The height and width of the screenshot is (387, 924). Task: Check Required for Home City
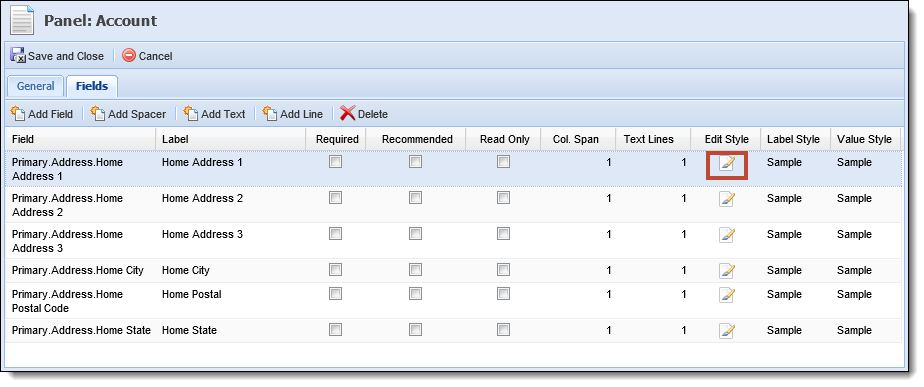click(335, 269)
